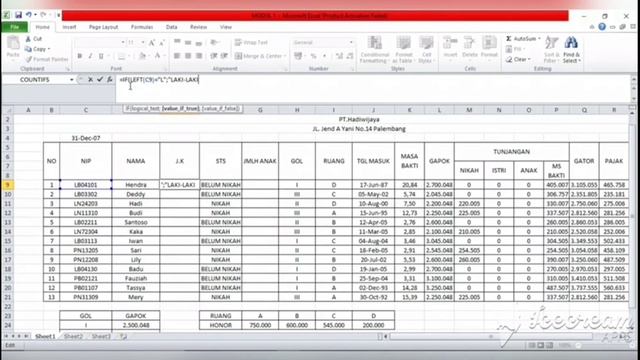Screen dimensions: 640x360
Task: Open Cell Styles gallery
Action: point(426,50)
